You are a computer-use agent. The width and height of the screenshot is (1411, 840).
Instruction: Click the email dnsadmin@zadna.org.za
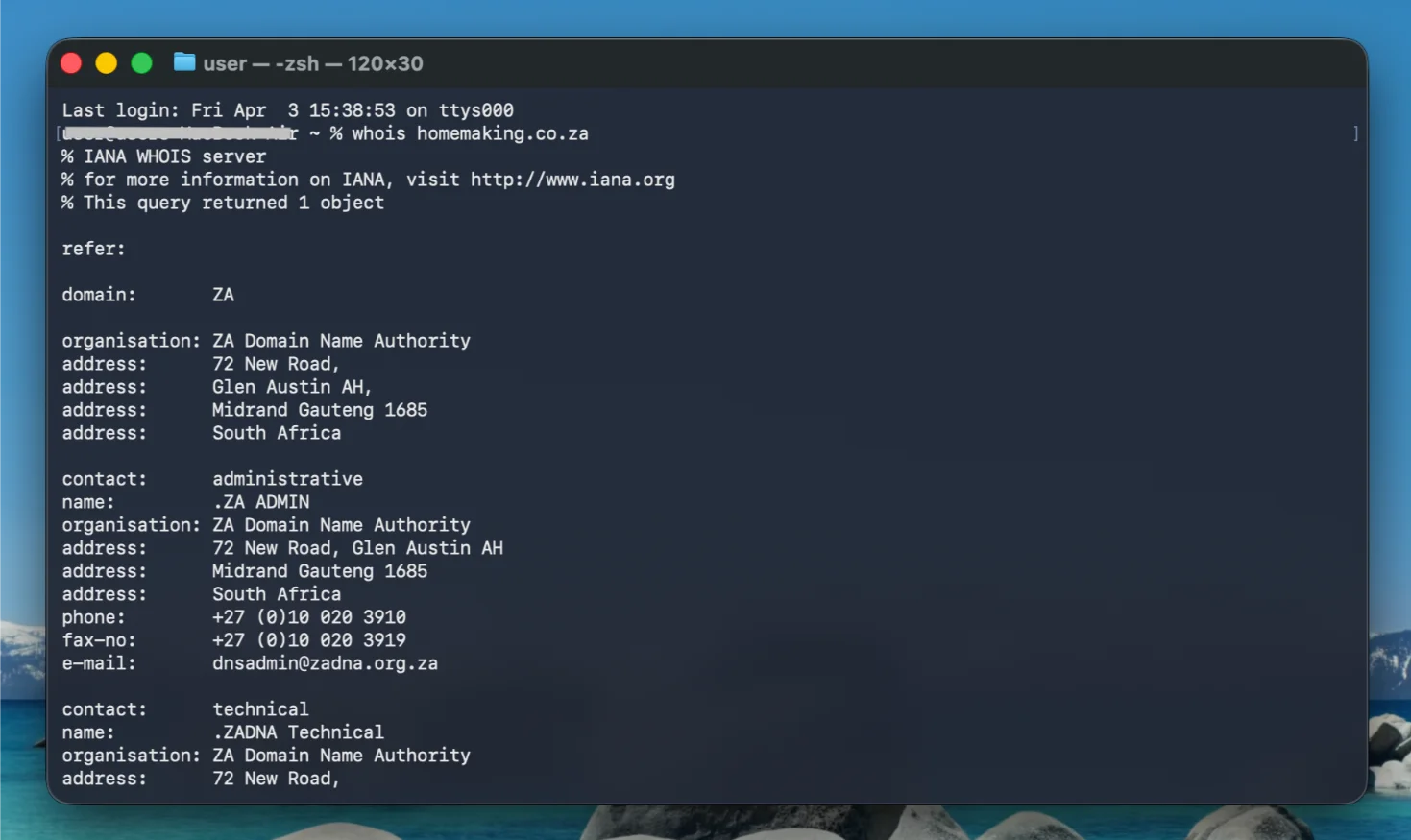(x=325, y=663)
